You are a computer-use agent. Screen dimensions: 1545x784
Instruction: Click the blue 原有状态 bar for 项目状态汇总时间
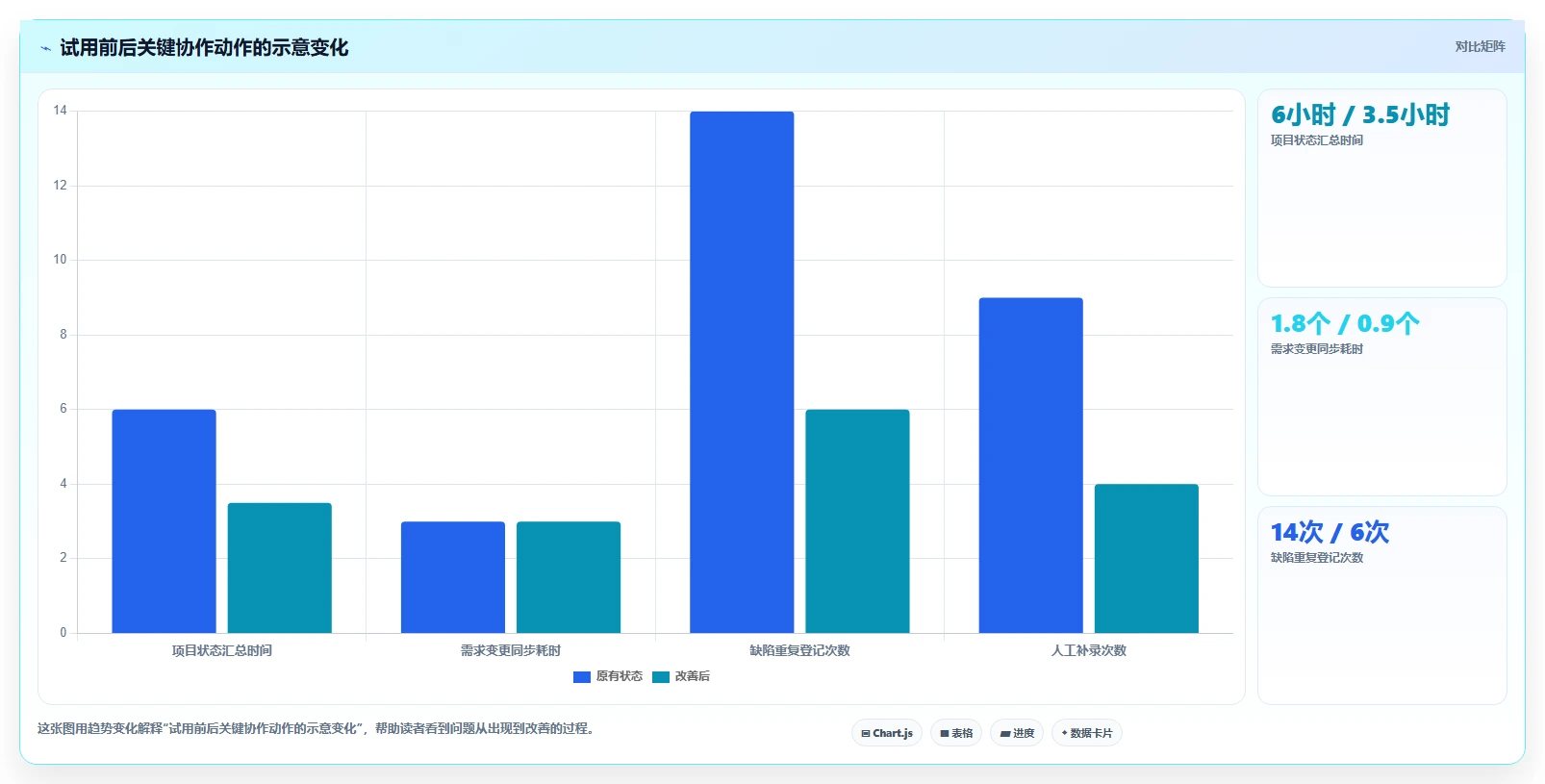[x=164, y=521]
